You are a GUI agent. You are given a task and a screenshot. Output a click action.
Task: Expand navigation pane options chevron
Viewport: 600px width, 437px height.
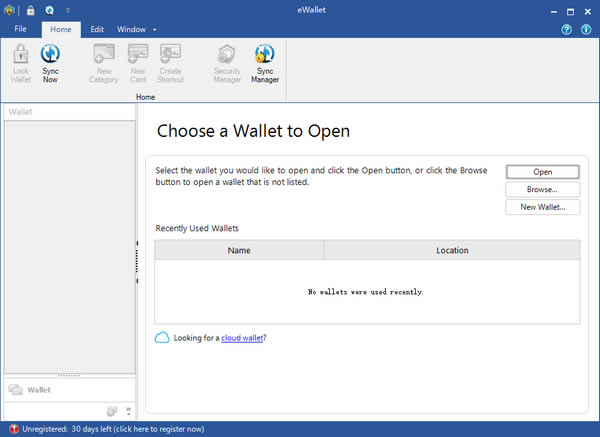128,410
